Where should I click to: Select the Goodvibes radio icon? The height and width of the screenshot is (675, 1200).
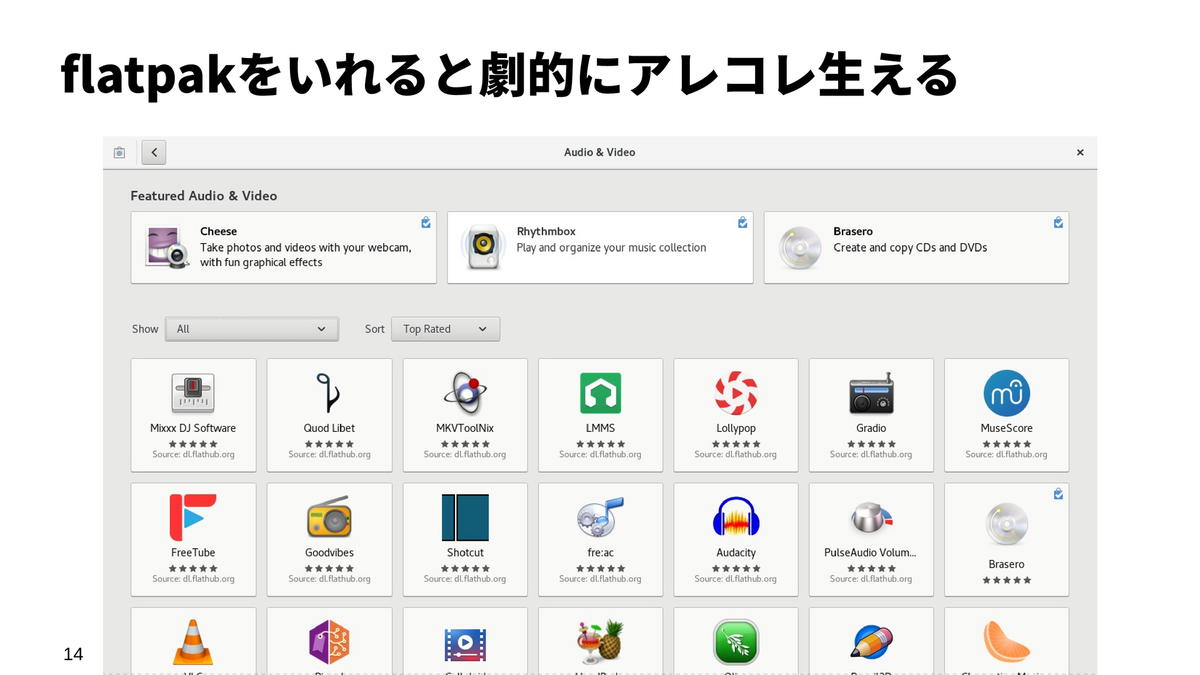coord(329,517)
